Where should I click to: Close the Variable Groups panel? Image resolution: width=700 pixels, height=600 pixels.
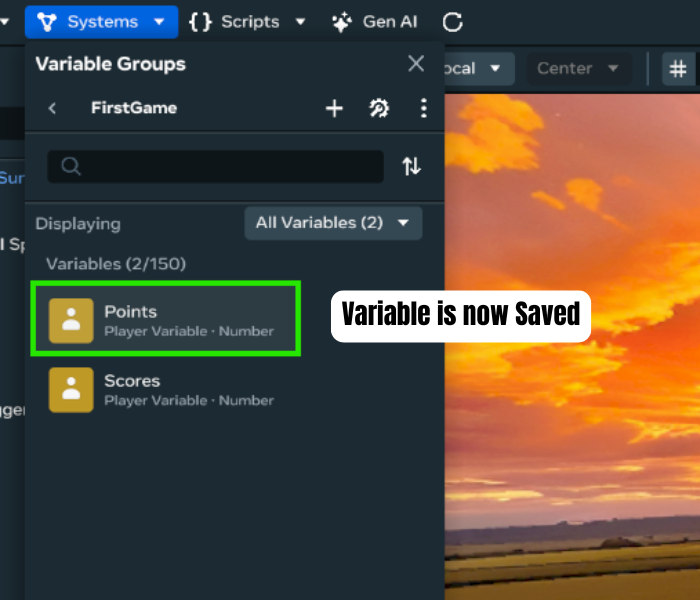click(x=416, y=64)
